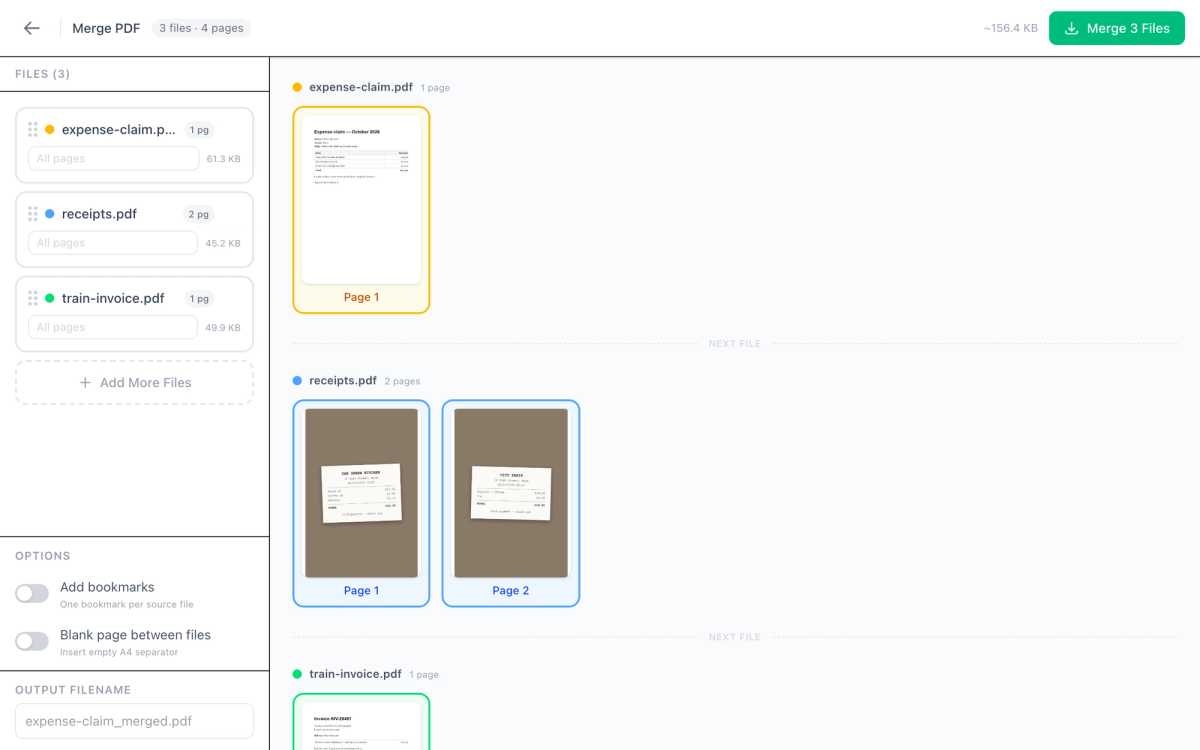Click expense-claim.p... name in file list
The width and height of the screenshot is (1200, 750).
119,129
